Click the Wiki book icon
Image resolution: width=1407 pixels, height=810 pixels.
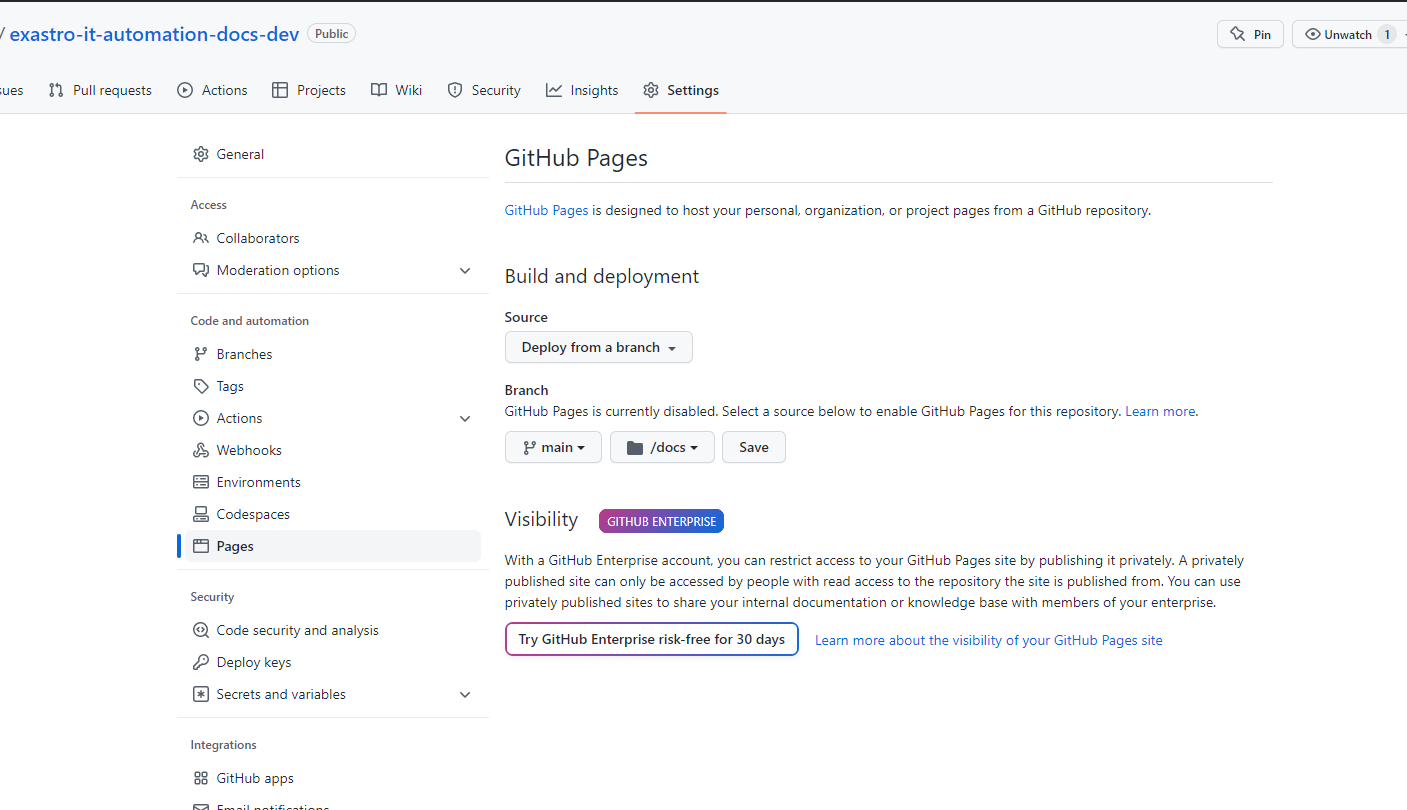pos(378,89)
